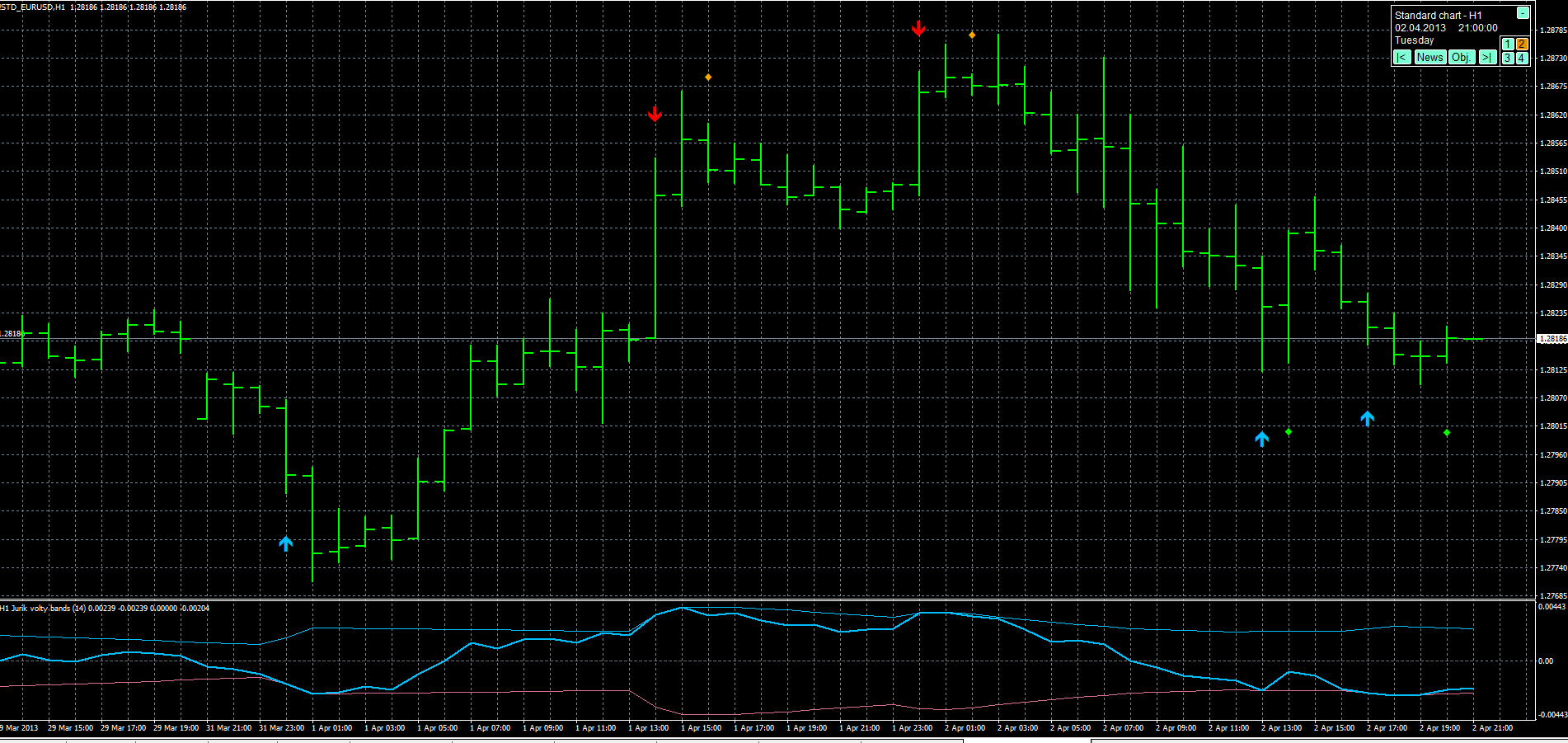The image size is (1568, 743).
Task: Click the 1.28785 price axis label
Action: 1553,31
